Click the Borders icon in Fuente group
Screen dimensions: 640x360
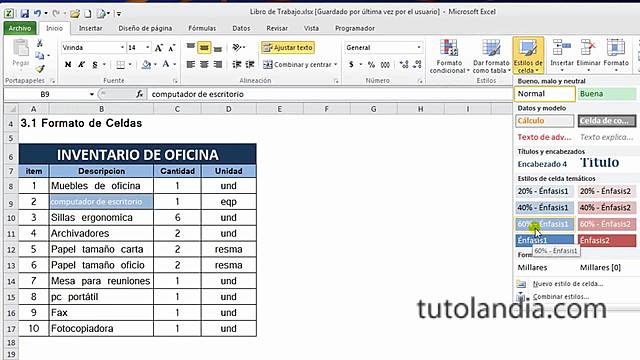click(120, 64)
